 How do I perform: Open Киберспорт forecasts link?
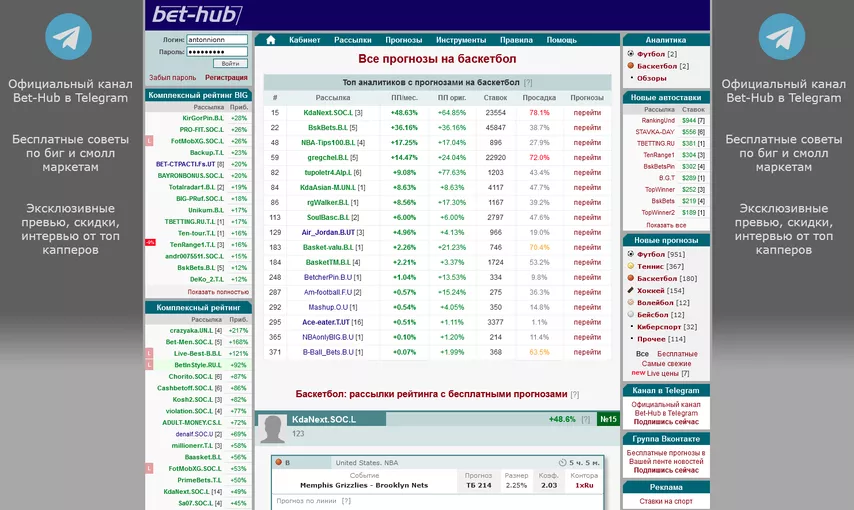[x=659, y=327]
